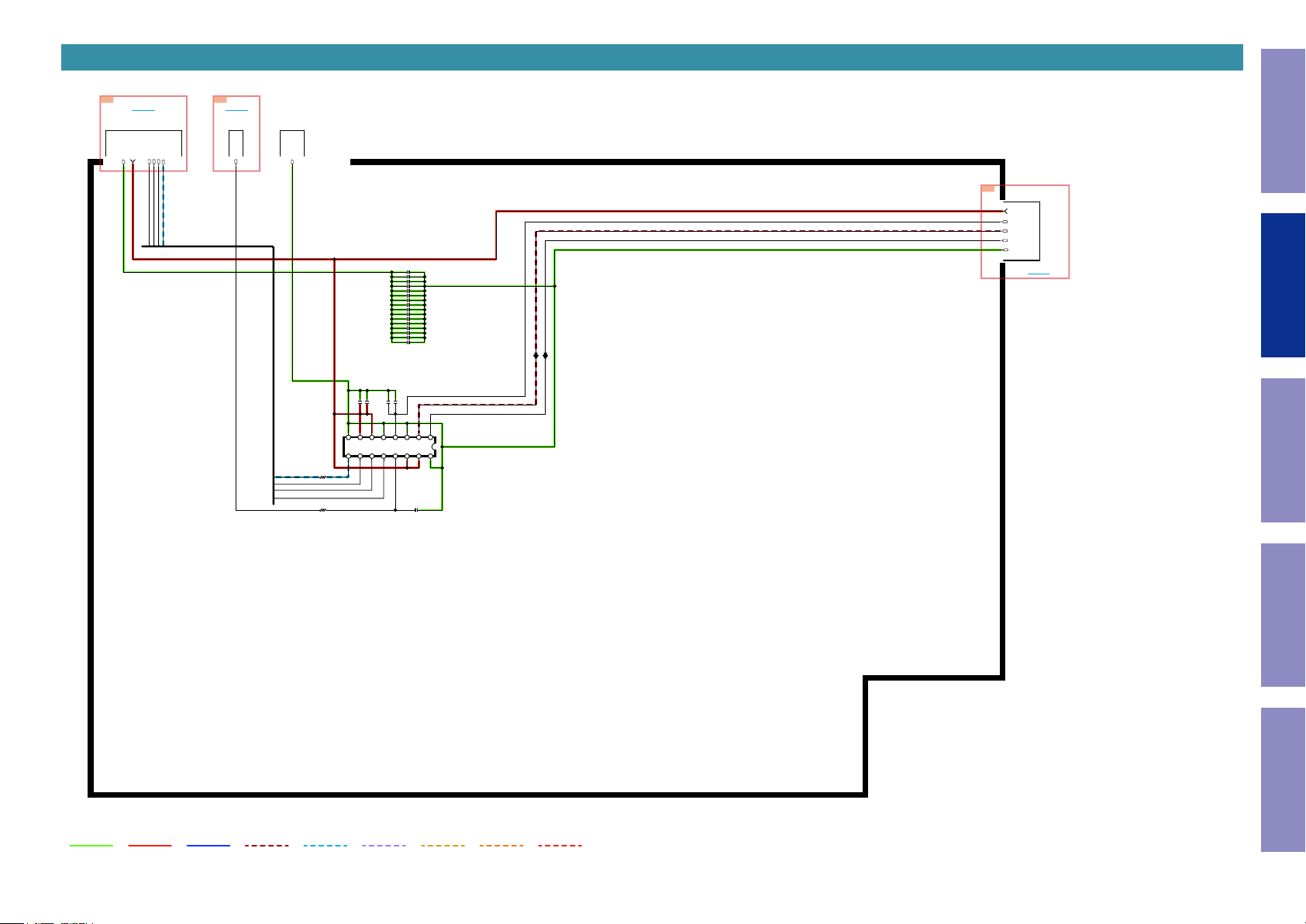1306x924 pixels.
Task: Click the solid red legend line
Action: pos(150,846)
